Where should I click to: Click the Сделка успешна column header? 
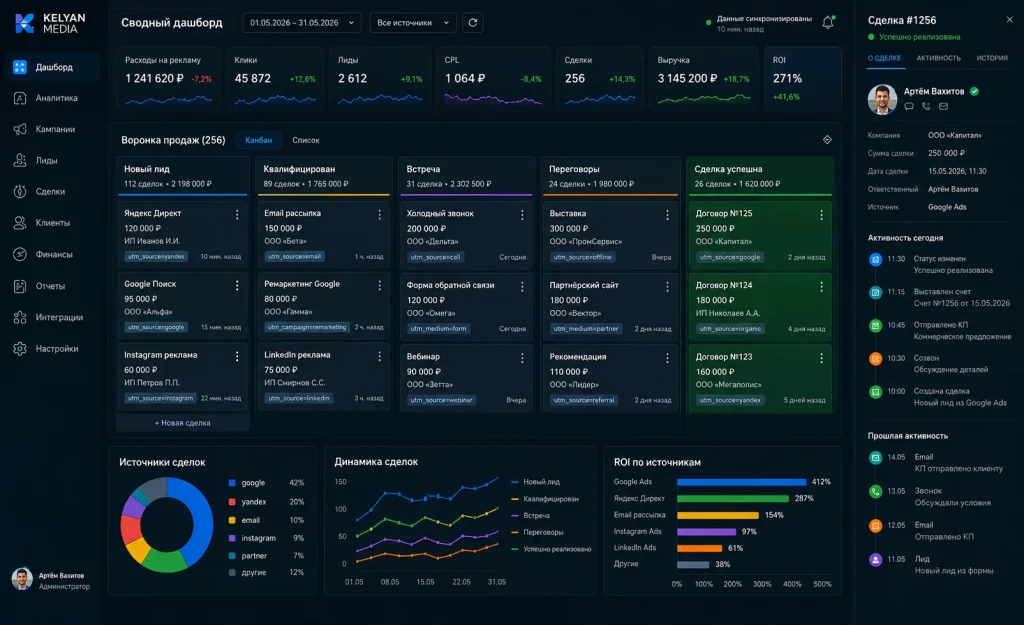(760, 176)
